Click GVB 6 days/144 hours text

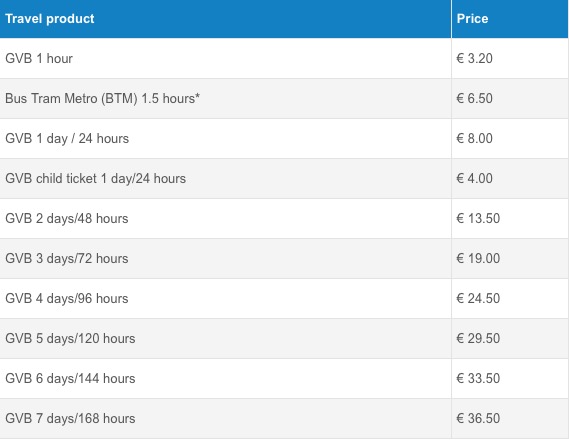[x=70, y=378]
